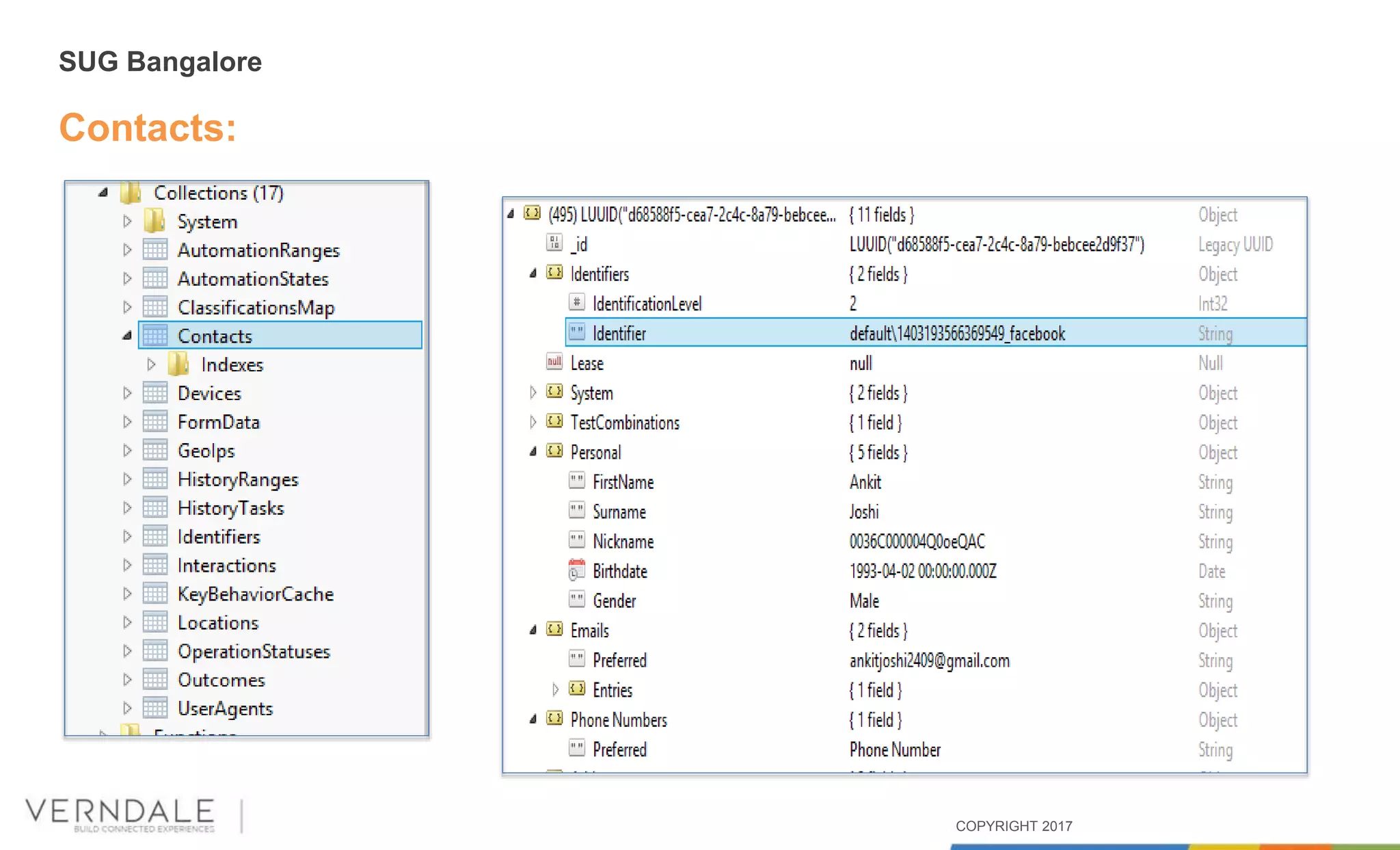Click the Indexes folder icon
The width and height of the screenshot is (1400, 850).
tap(178, 364)
